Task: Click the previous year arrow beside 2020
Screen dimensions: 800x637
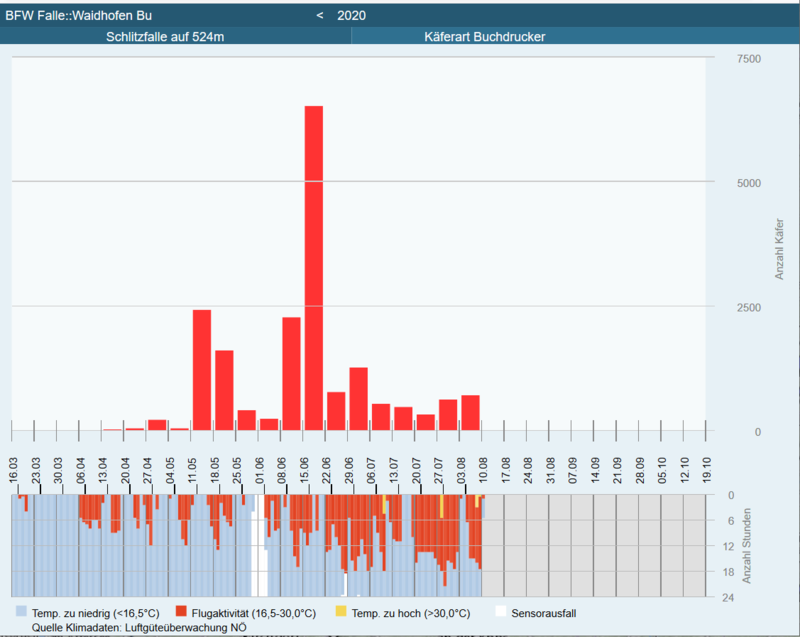Action: click(x=320, y=15)
